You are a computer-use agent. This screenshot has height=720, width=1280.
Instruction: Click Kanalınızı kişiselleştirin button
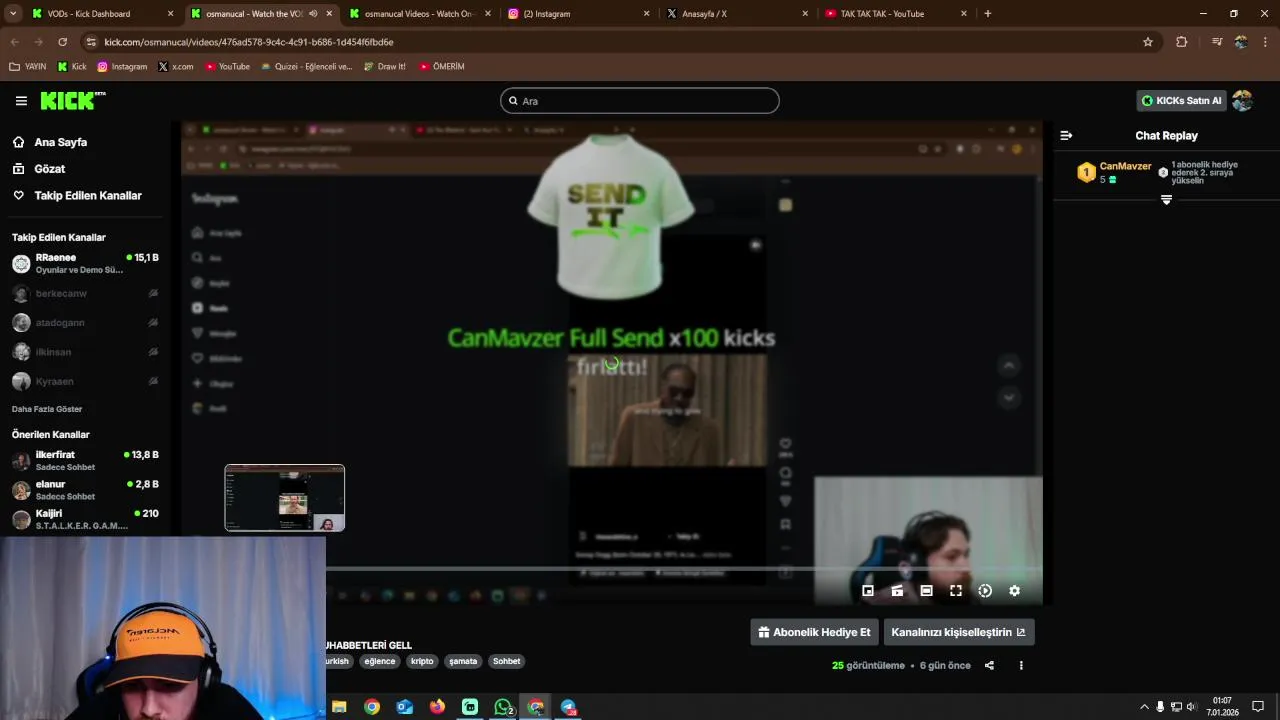[958, 632]
